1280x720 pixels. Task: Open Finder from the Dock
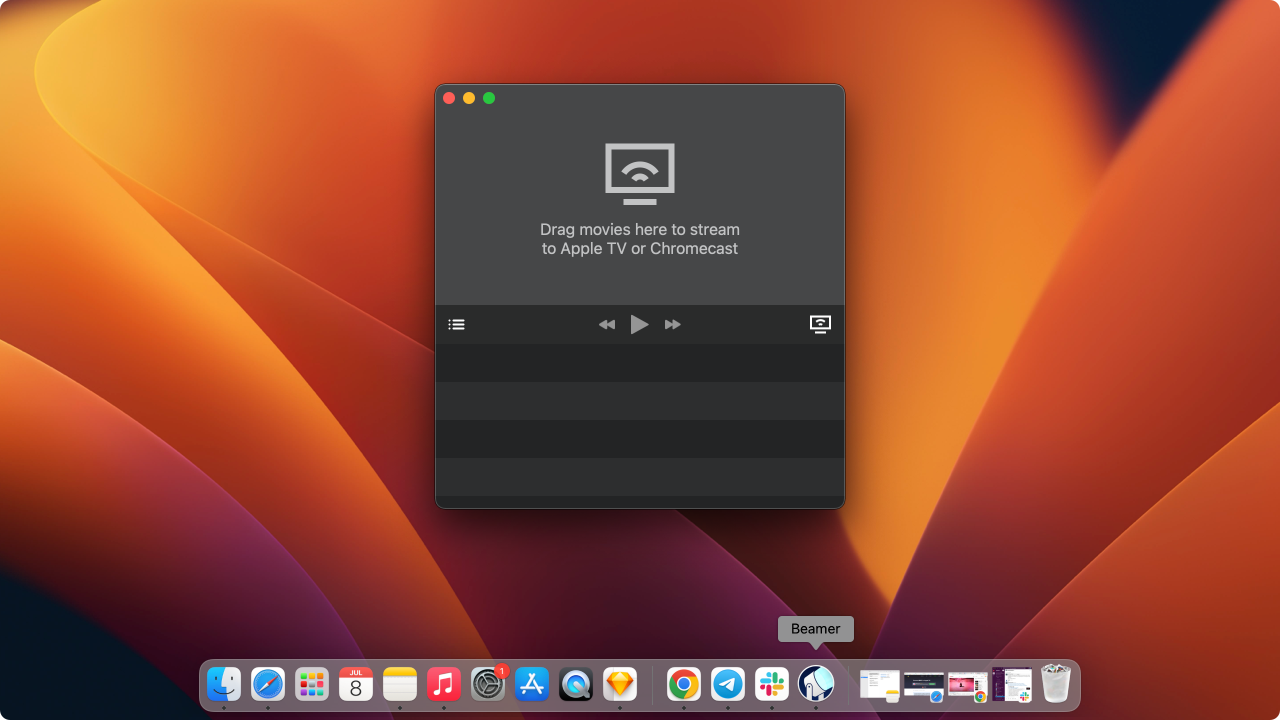224,684
